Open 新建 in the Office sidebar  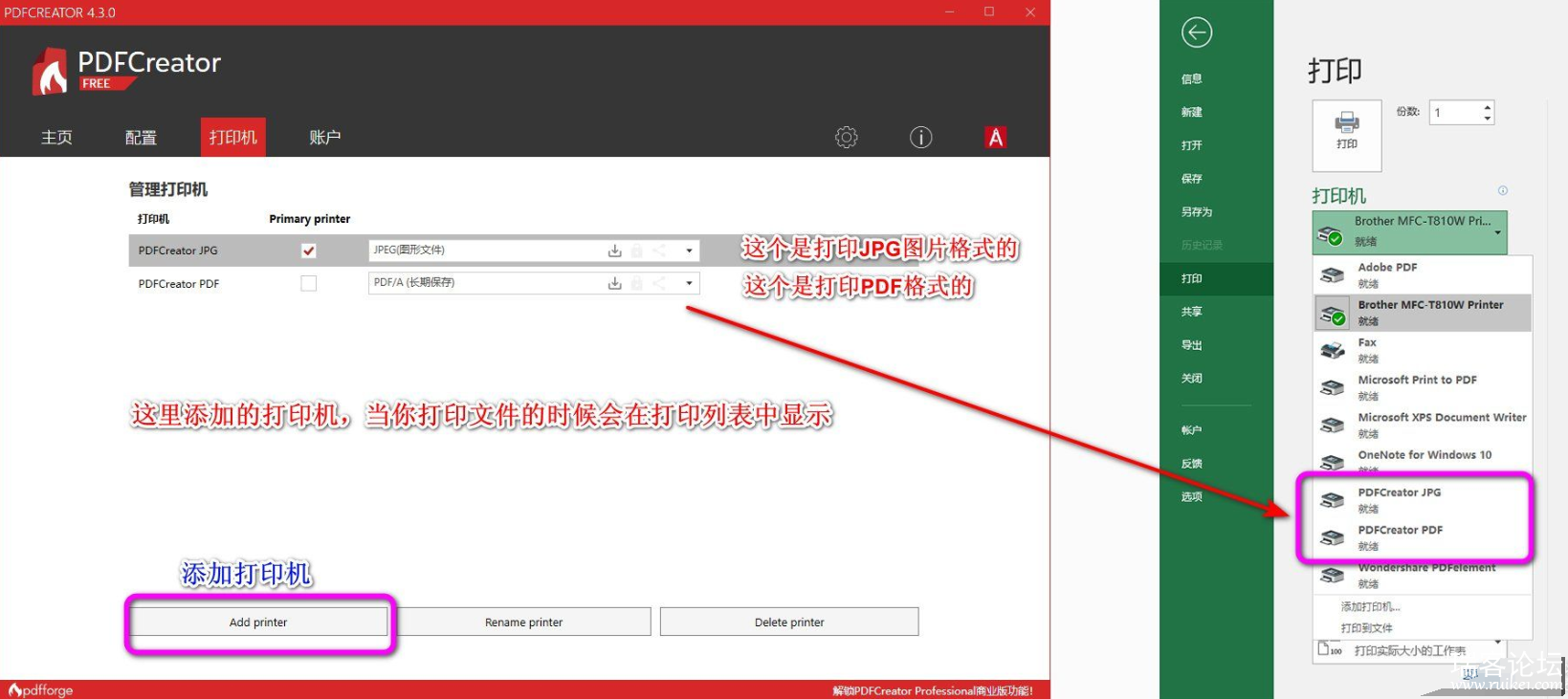tap(1192, 113)
